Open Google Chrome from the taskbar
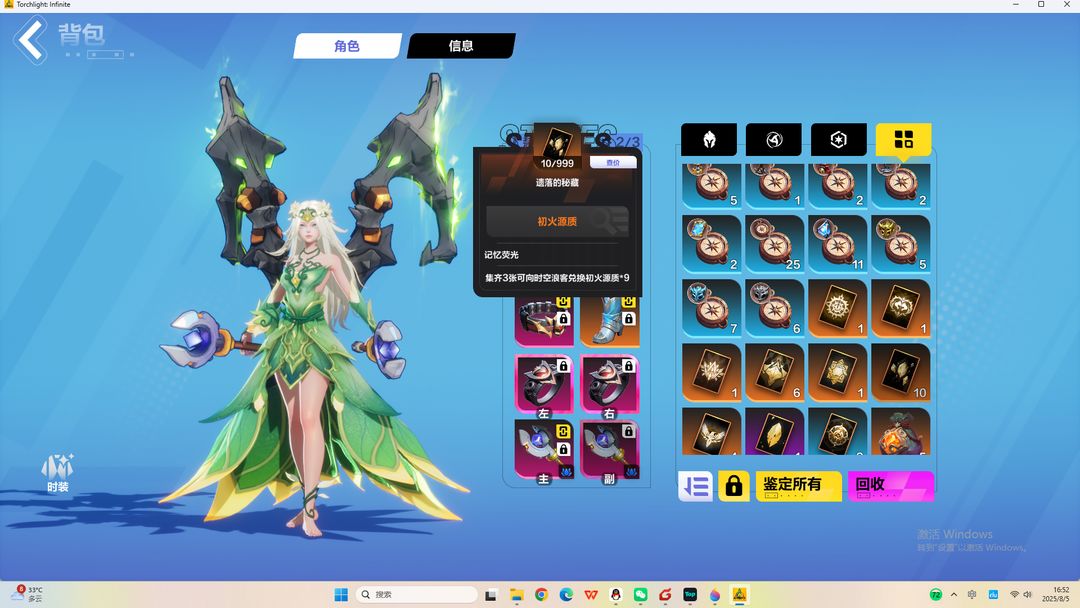 pyautogui.click(x=541, y=594)
